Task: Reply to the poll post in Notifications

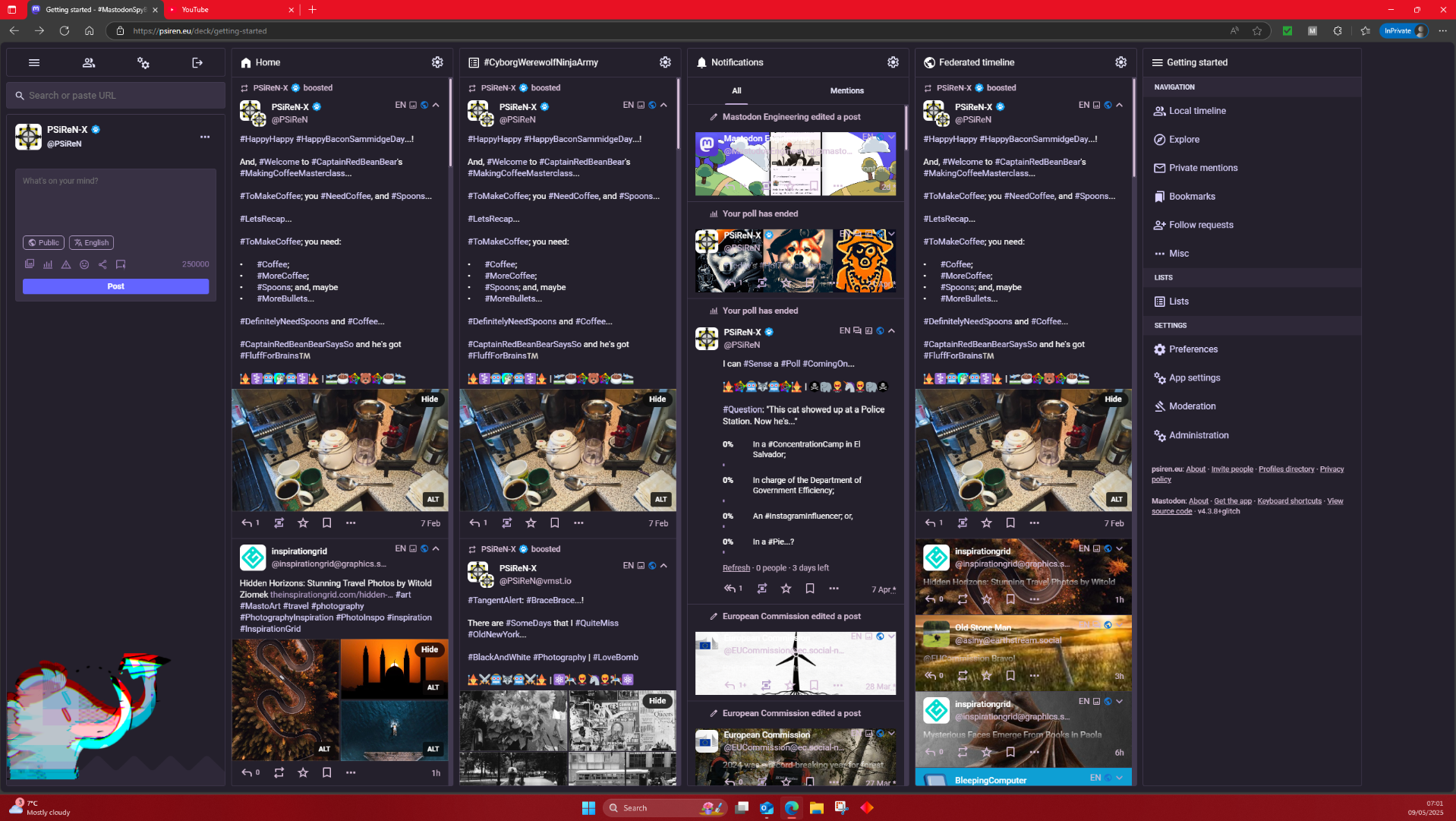Action: point(730,589)
